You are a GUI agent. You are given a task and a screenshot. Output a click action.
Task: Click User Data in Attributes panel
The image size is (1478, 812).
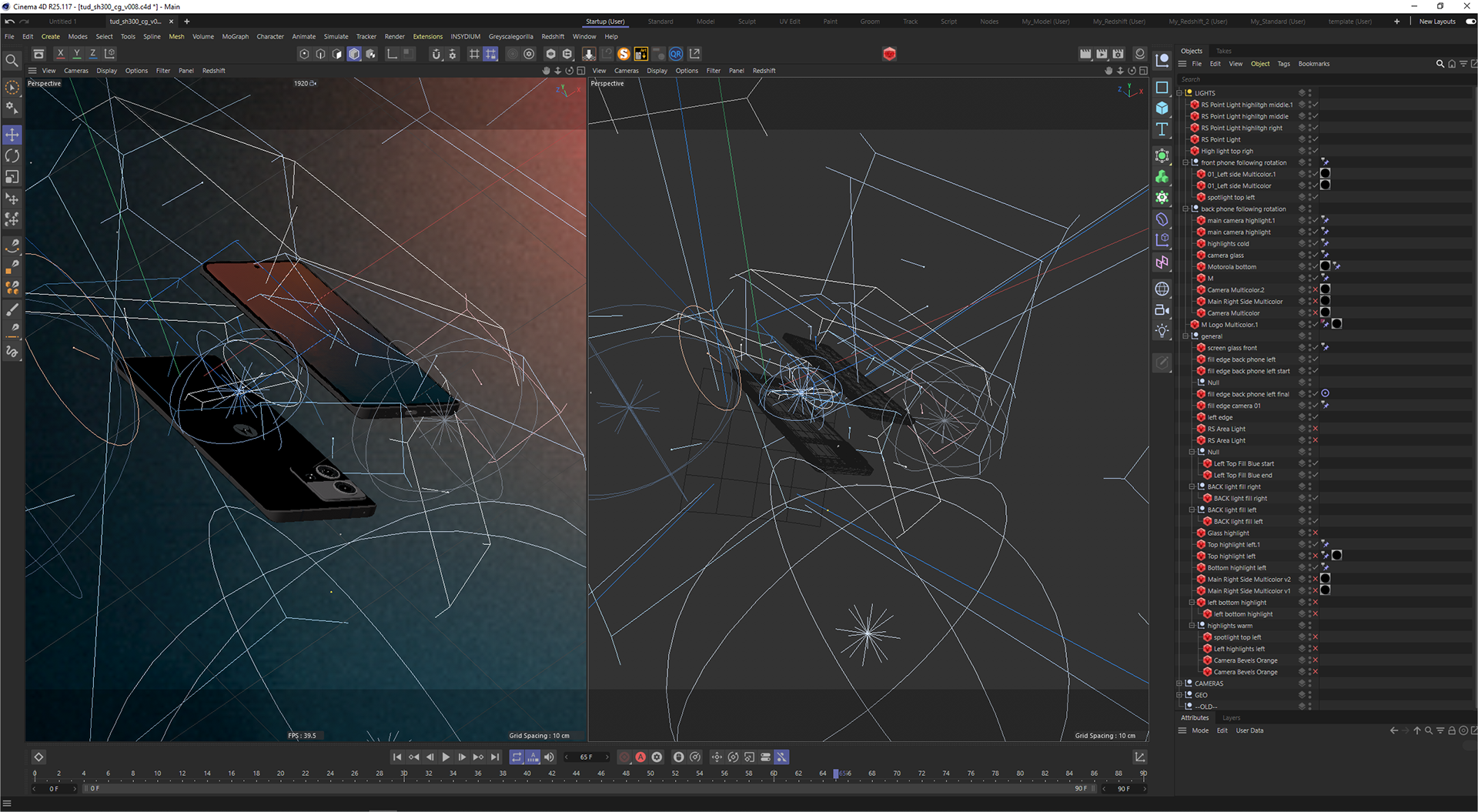tap(1249, 731)
